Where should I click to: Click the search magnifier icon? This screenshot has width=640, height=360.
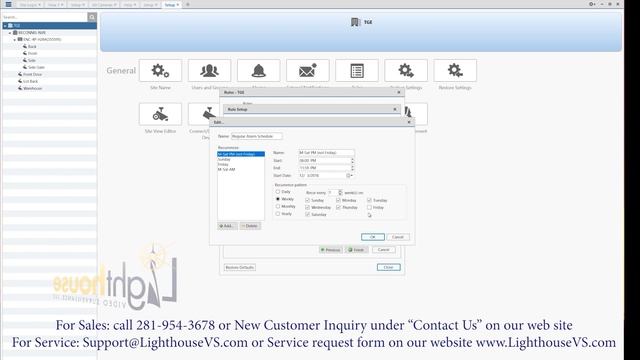[92, 17]
